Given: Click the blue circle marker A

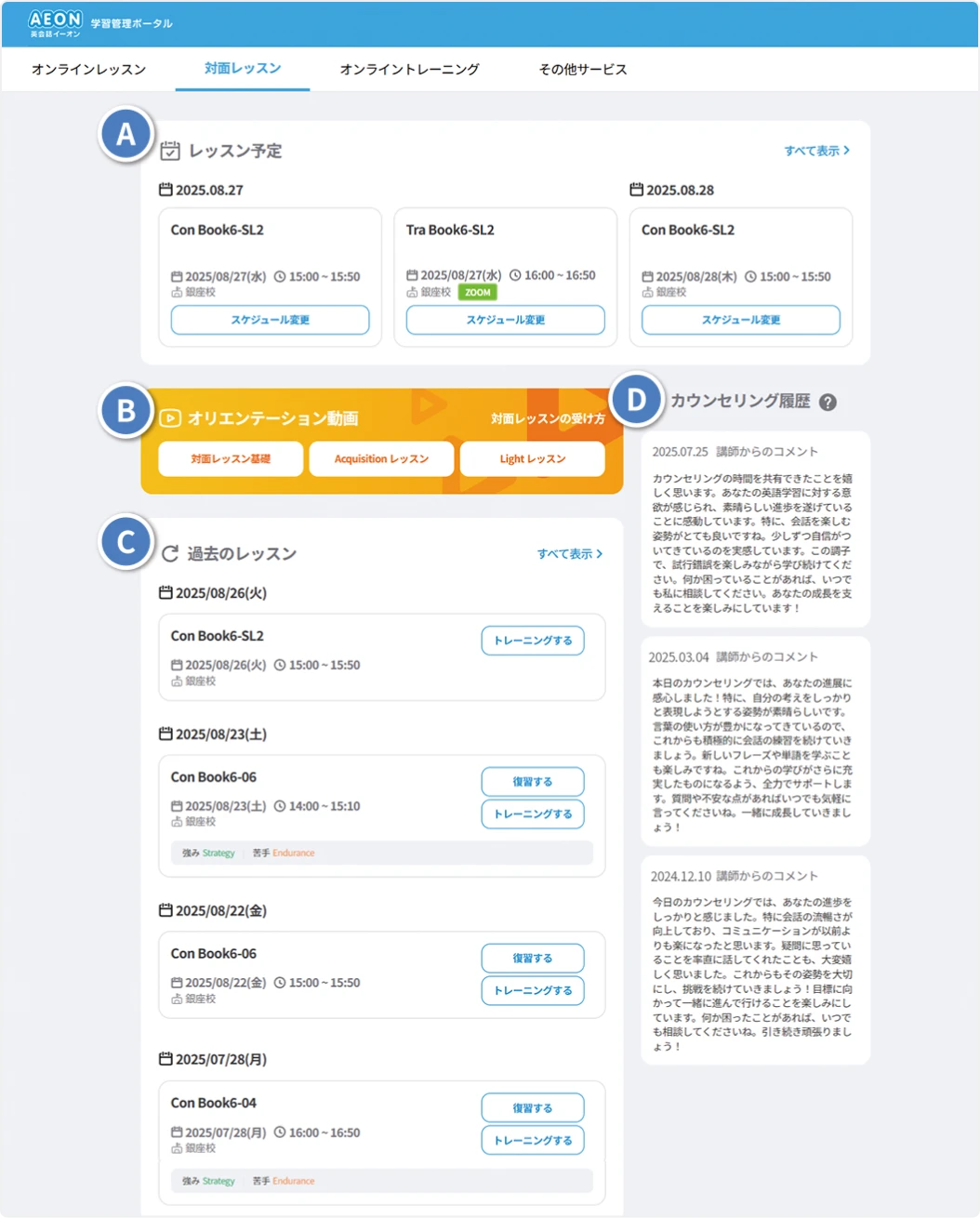Looking at the screenshot, I should [x=126, y=135].
